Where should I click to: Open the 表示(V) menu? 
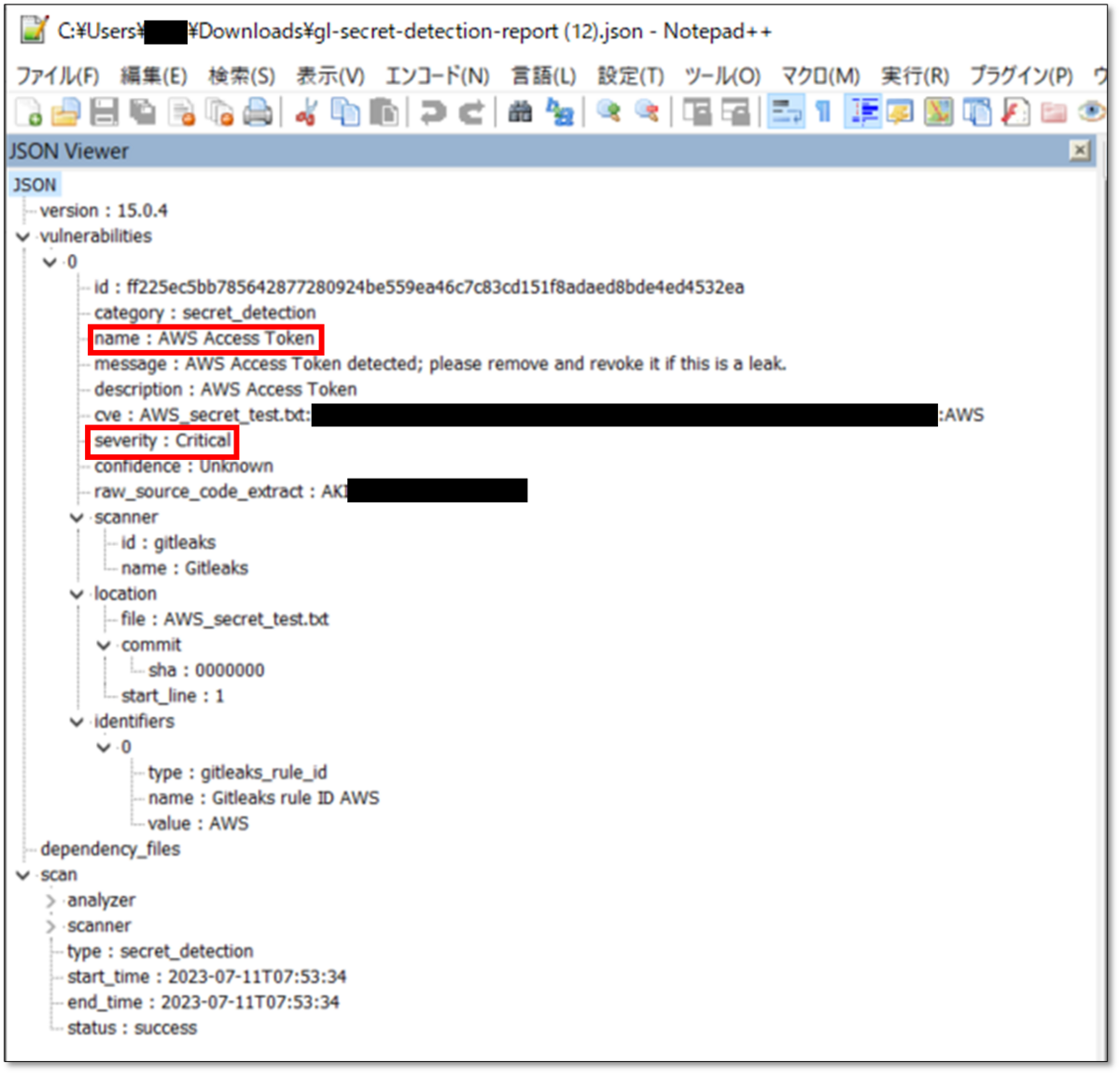point(330,76)
